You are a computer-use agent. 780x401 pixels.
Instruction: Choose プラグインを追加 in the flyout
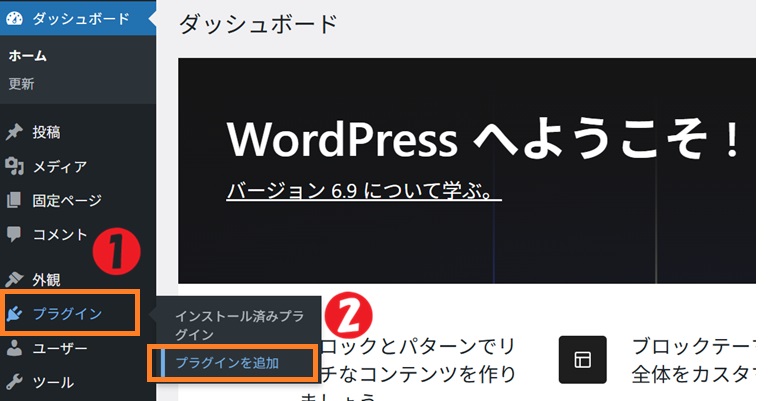227,363
